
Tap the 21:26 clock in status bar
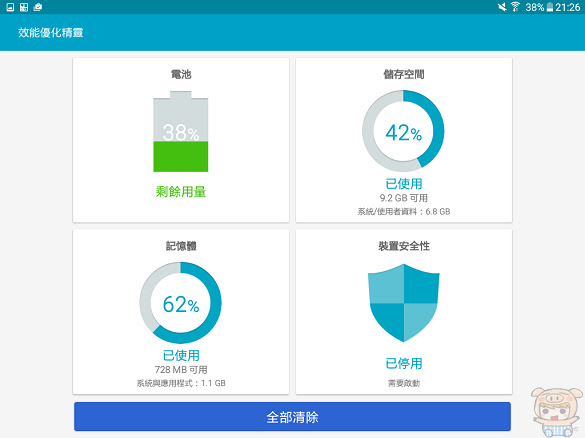point(567,7)
